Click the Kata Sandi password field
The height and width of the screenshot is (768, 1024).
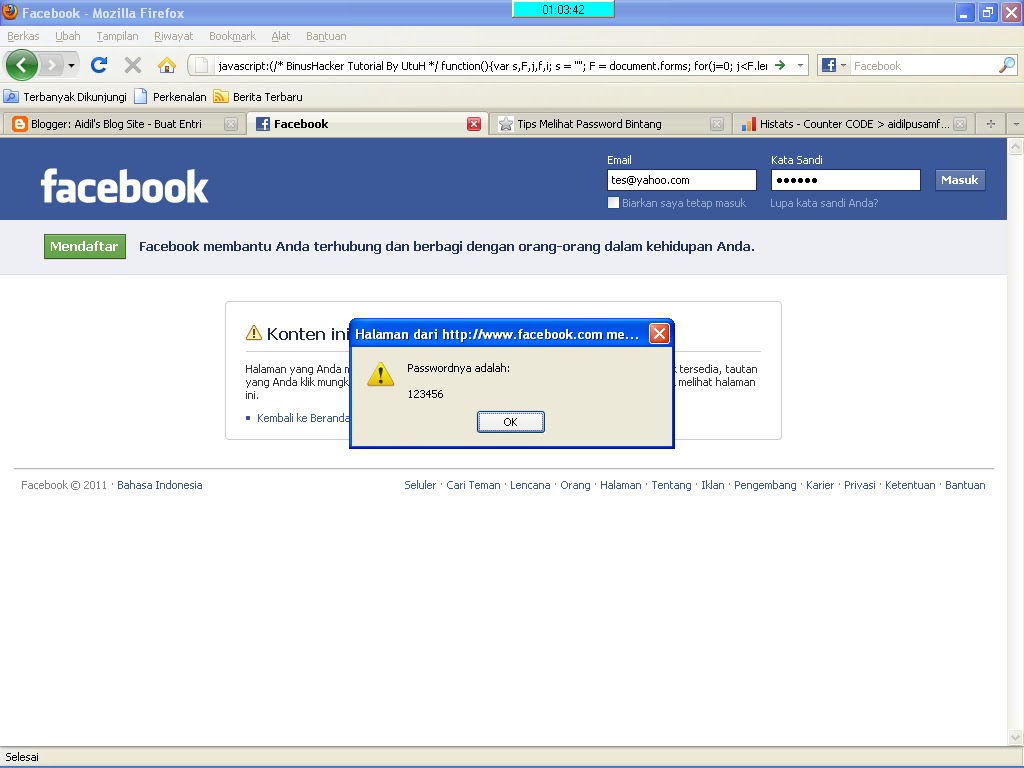[x=845, y=180]
